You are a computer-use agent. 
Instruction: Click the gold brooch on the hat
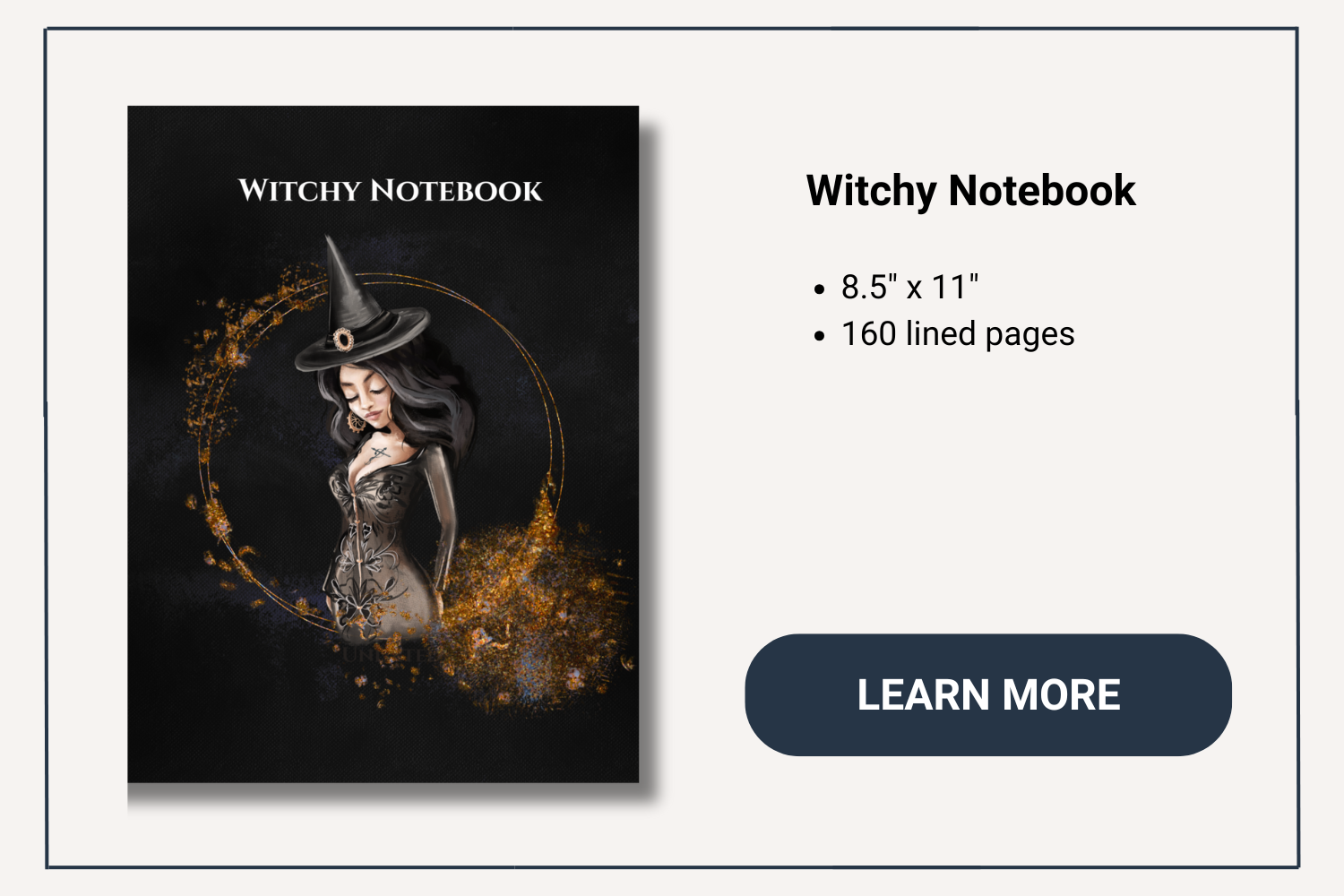pyautogui.click(x=343, y=340)
